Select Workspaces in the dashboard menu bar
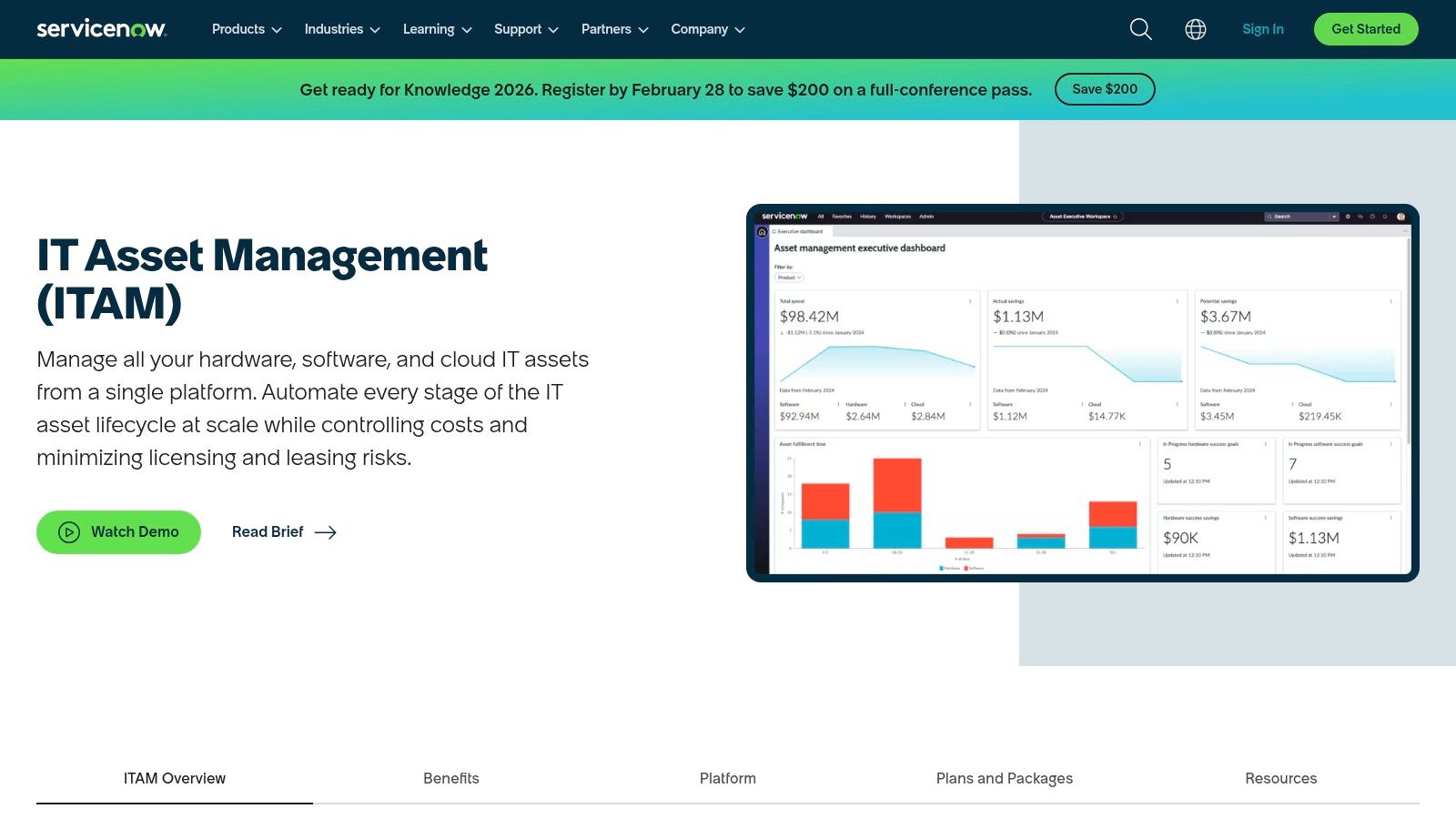The width and height of the screenshot is (1456, 819). pos(898,217)
